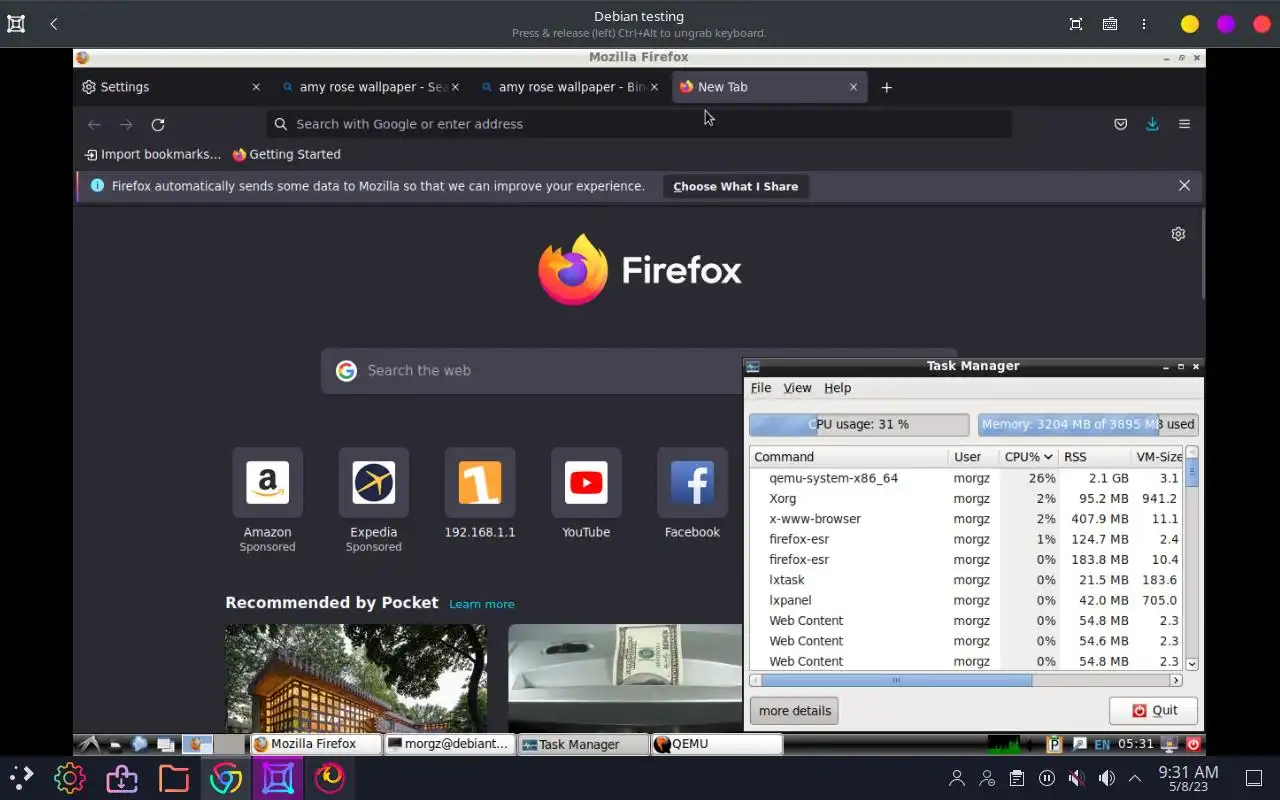Go back to the Boxes collection view
This screenshot has height=800, width=1280.
(x=54, y=24)
